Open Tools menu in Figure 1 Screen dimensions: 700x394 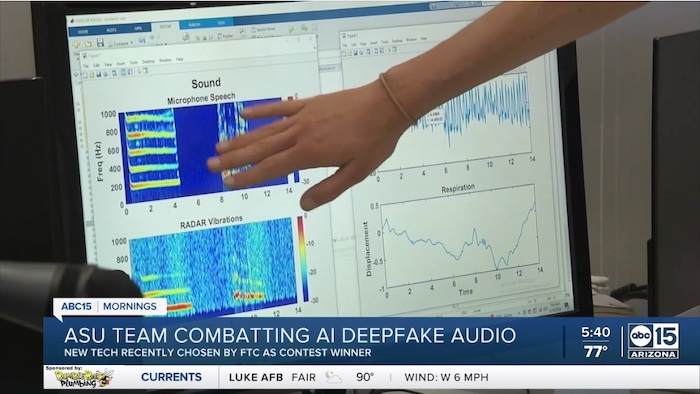[133, 63]
